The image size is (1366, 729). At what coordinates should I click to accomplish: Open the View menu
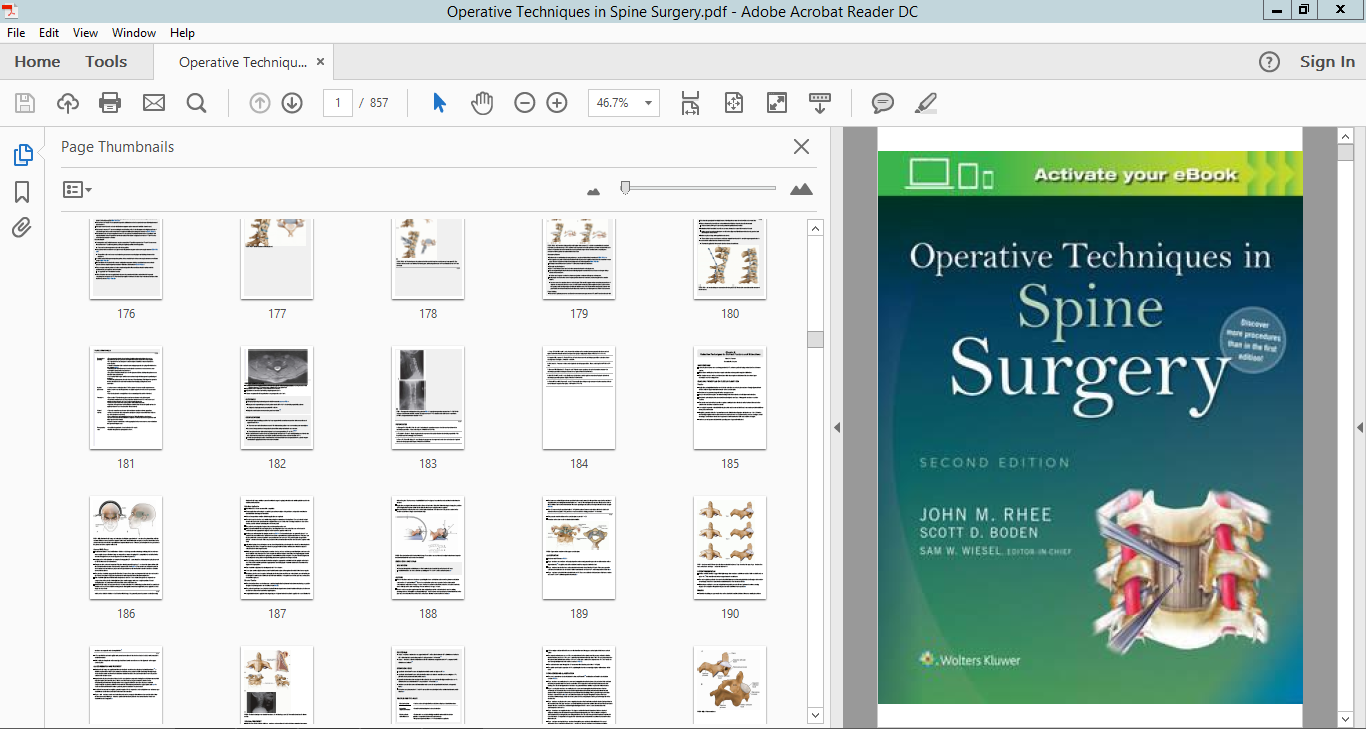tap(85, 33)
